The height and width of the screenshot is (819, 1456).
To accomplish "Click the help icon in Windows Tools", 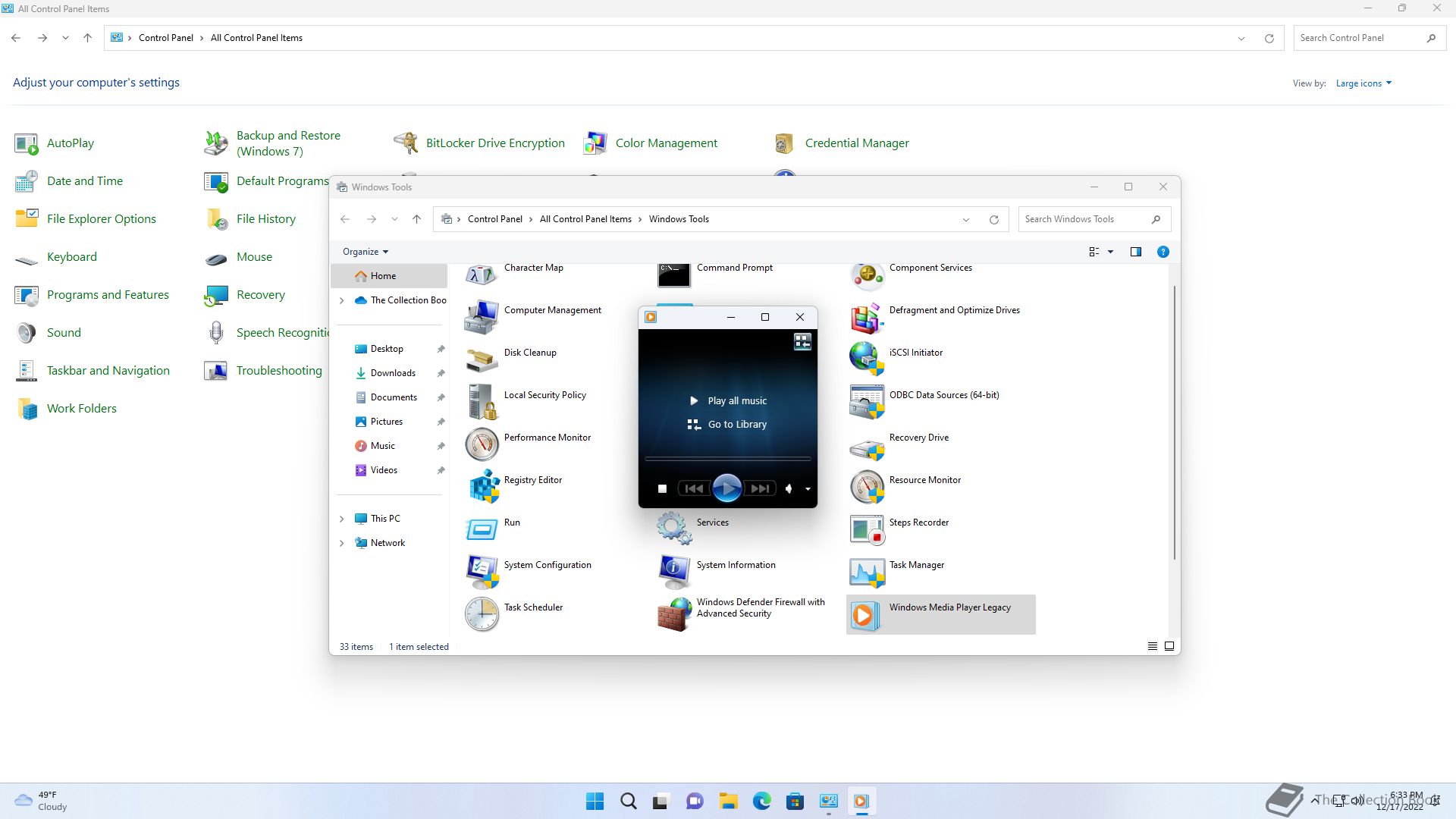I will coord(1163,252).
